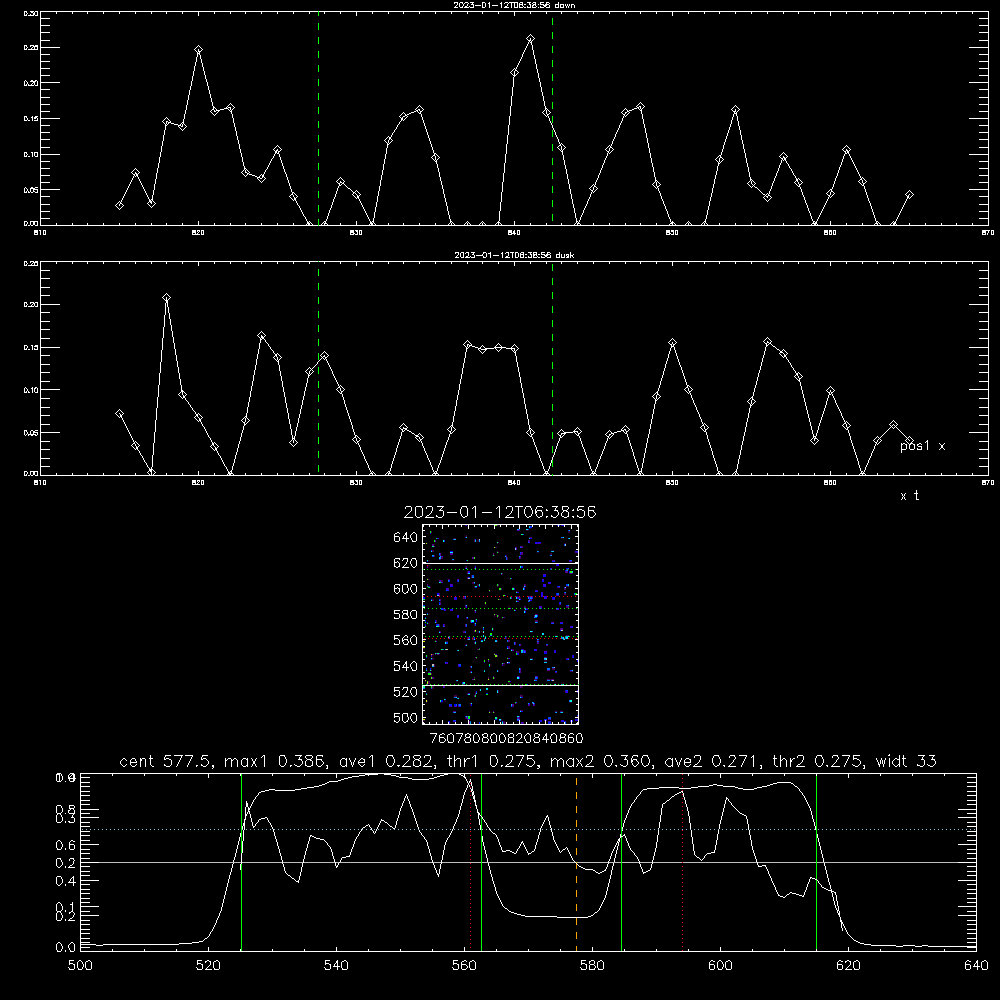Click the 'x t' label

click(909, 496)
